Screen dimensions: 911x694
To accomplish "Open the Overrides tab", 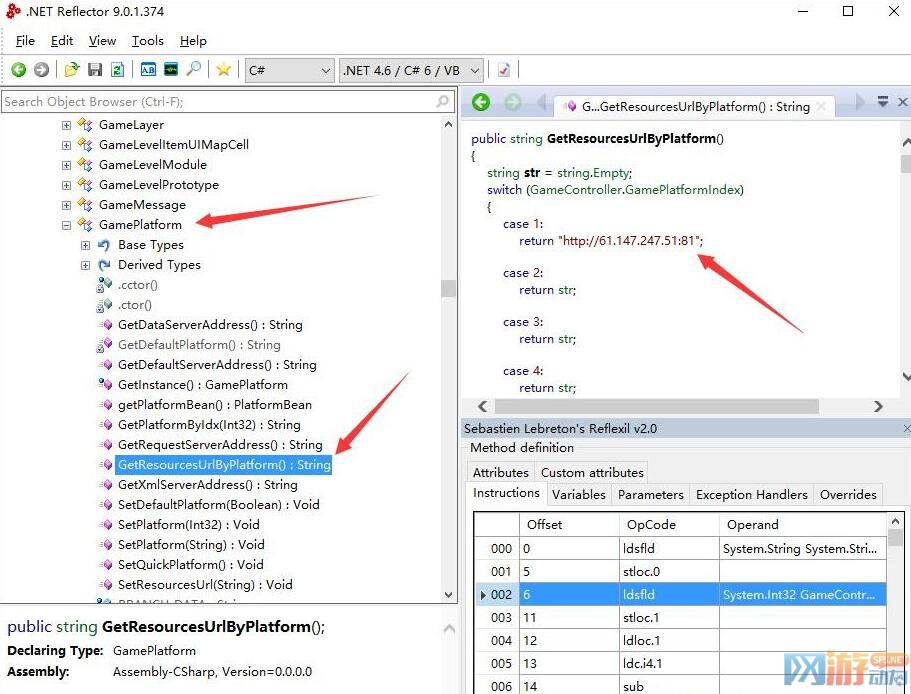I will (848, 495).
